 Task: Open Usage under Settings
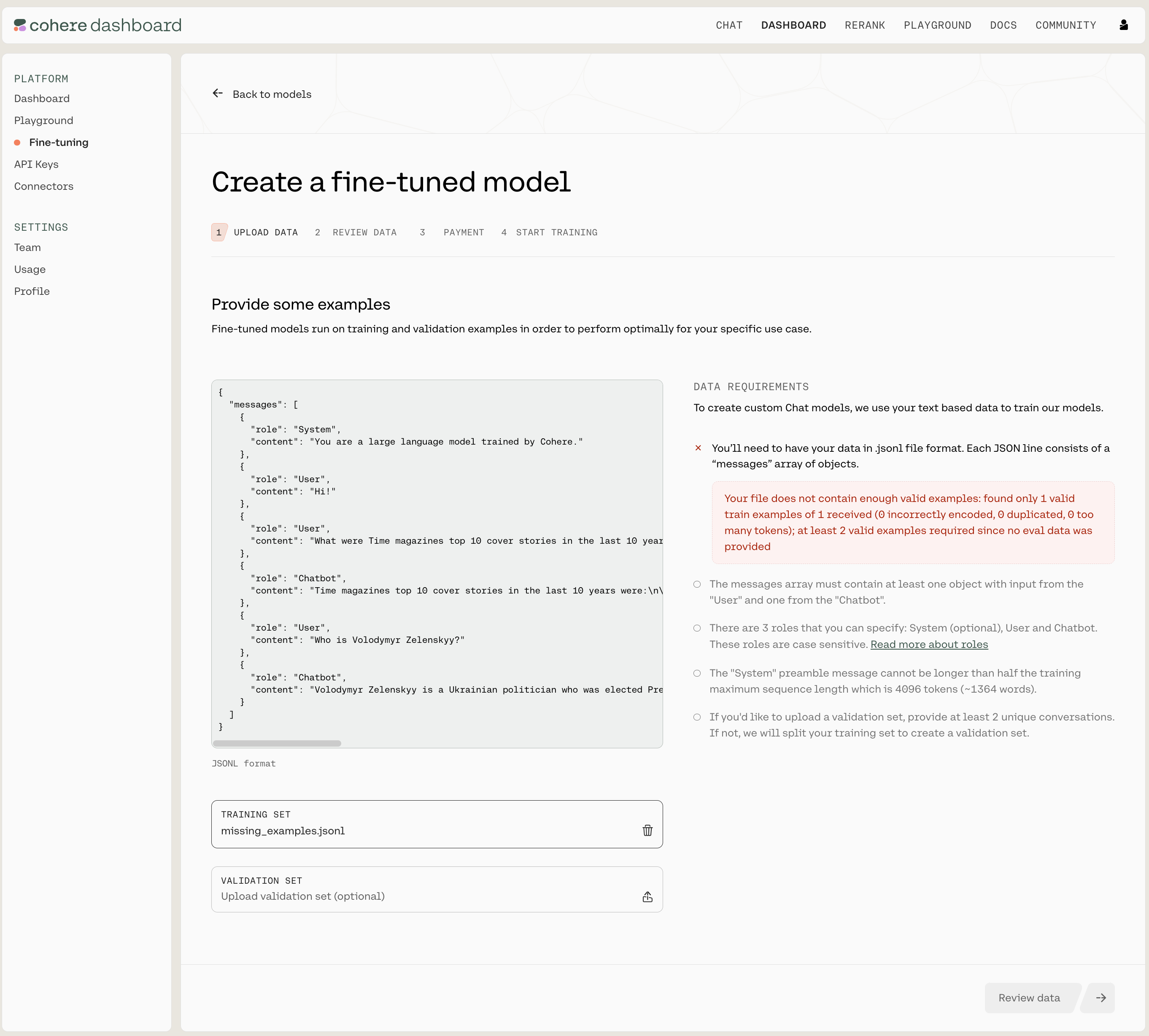coord(30,269)
